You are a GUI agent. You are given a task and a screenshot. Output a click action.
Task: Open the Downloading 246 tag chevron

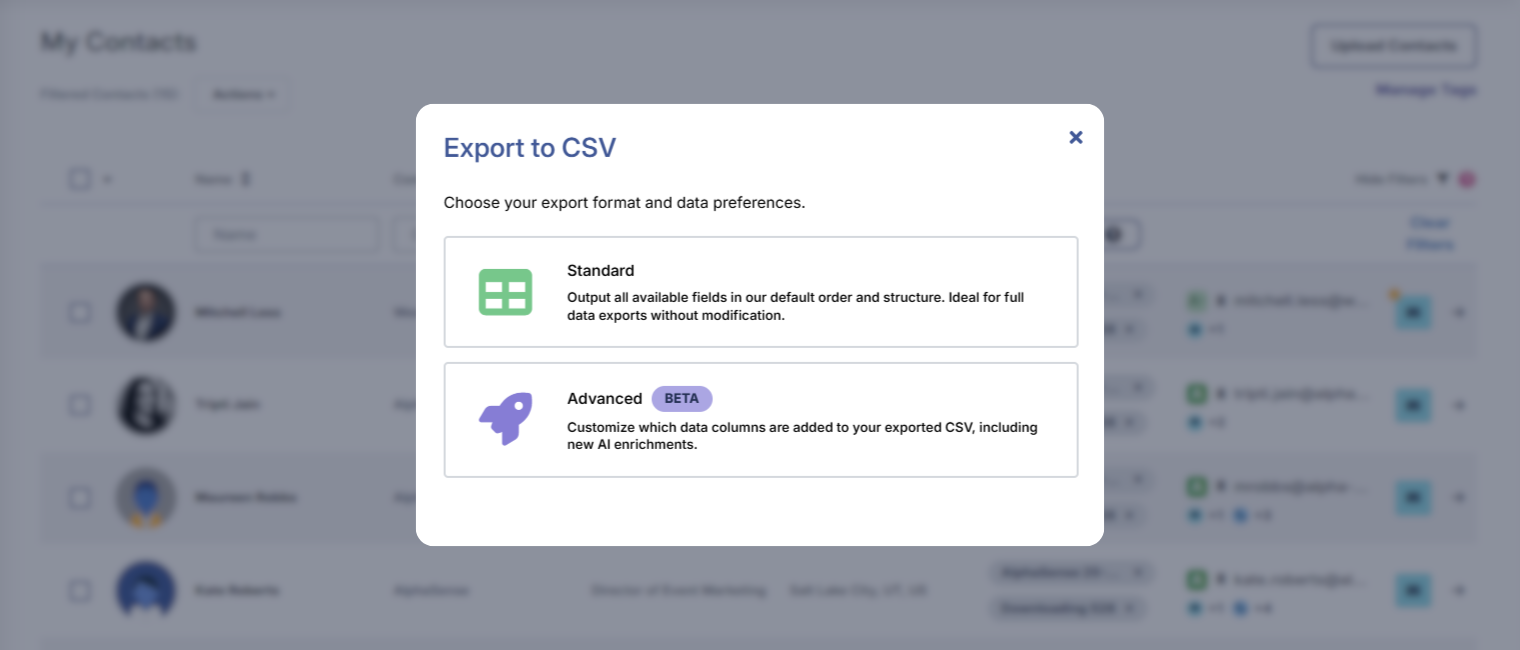click(1130, 608)
